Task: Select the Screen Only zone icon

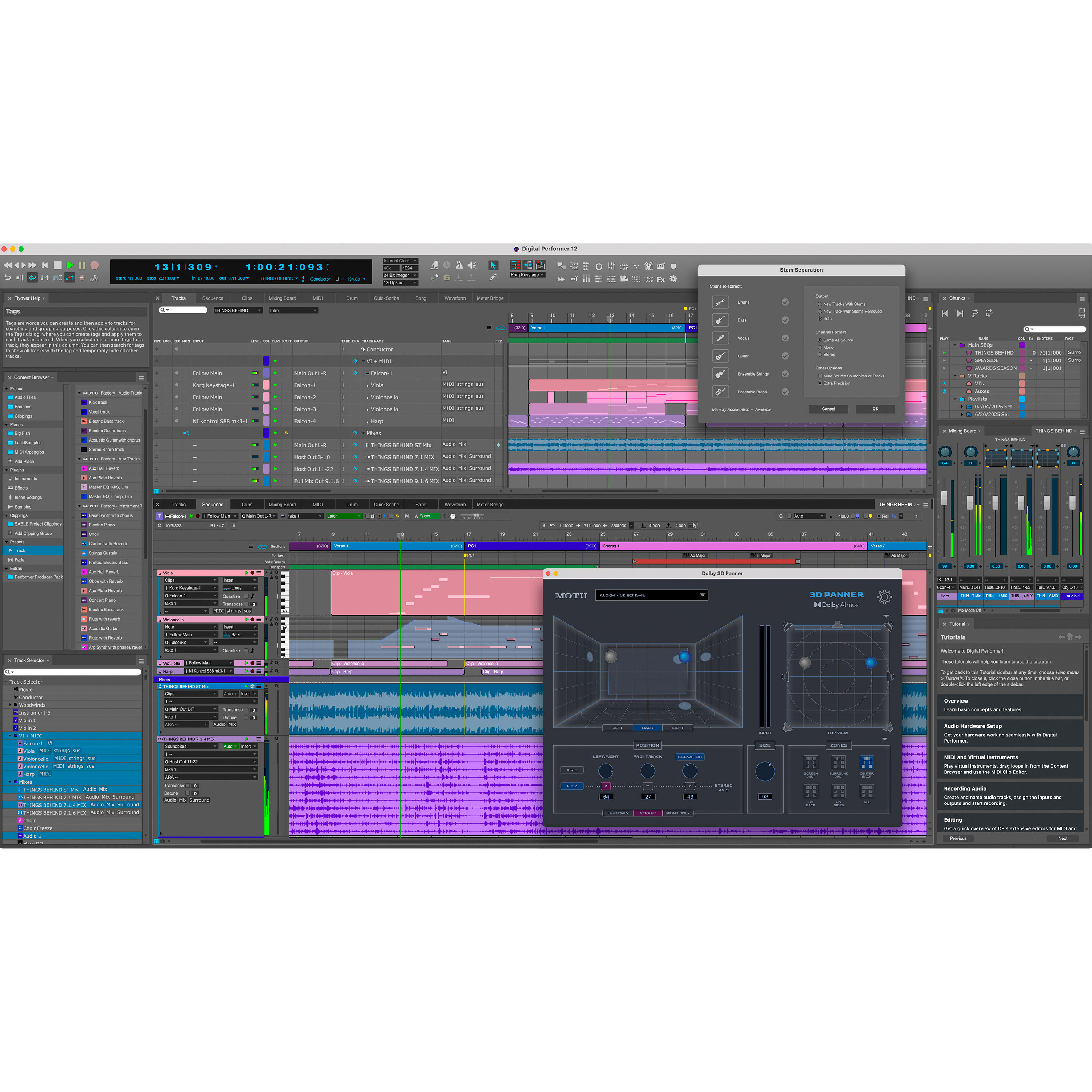Action: (x=811, y=763)
